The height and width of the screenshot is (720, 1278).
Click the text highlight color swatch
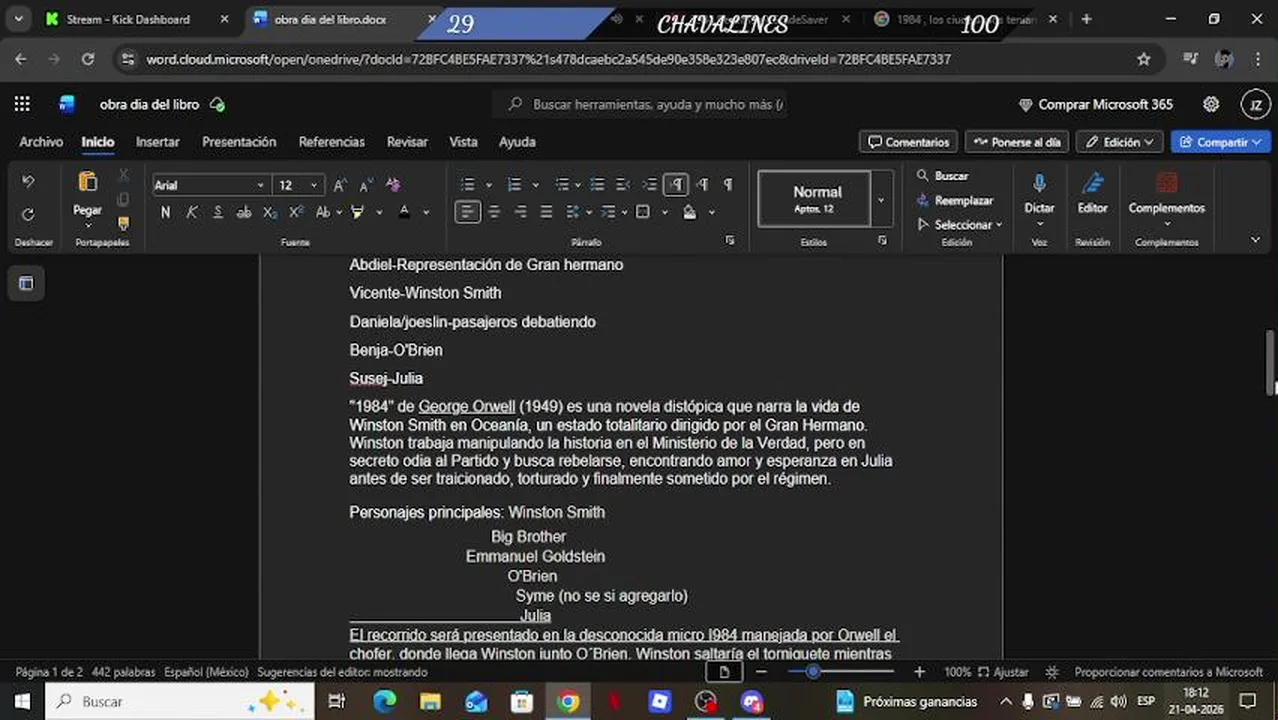(358, 212)
